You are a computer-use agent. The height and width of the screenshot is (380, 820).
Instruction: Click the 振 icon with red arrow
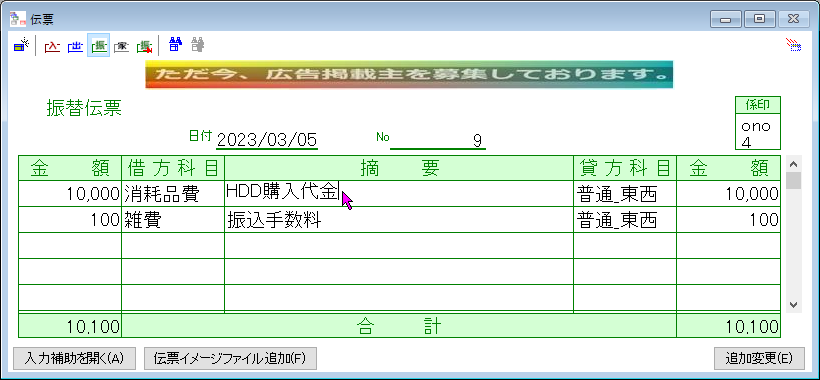(x=144, y=46)
